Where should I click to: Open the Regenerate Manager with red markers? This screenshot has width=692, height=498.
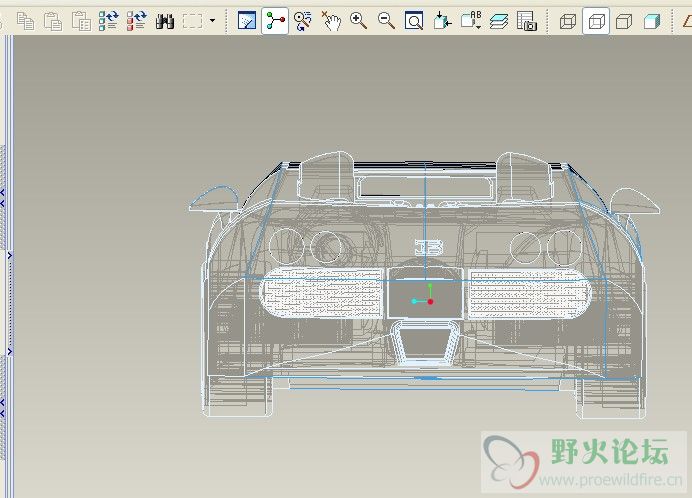(x=136, y=21)
